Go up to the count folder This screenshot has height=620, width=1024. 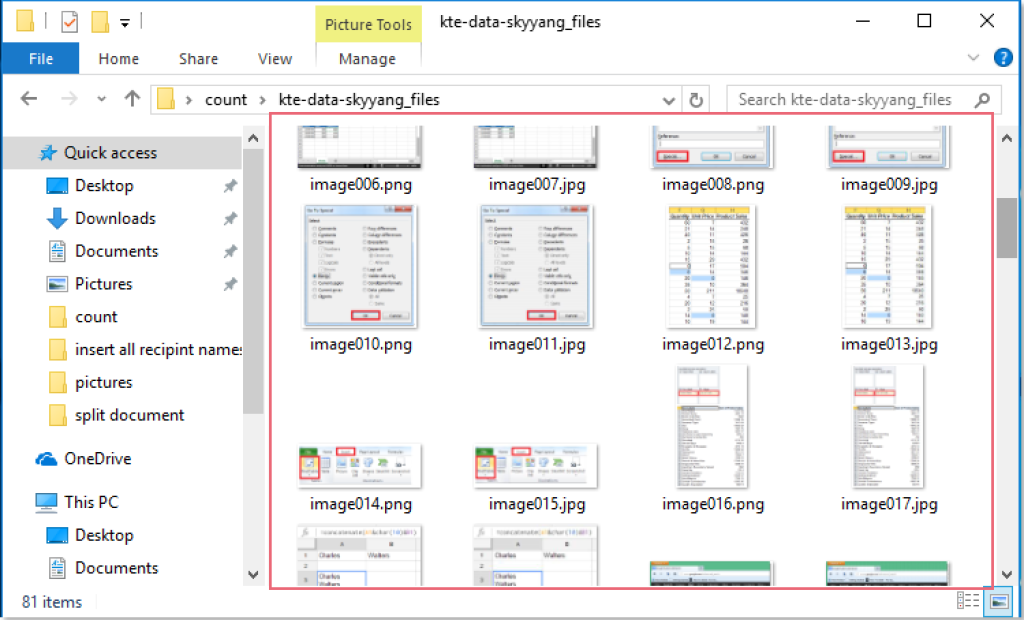[x=133, y=99]
